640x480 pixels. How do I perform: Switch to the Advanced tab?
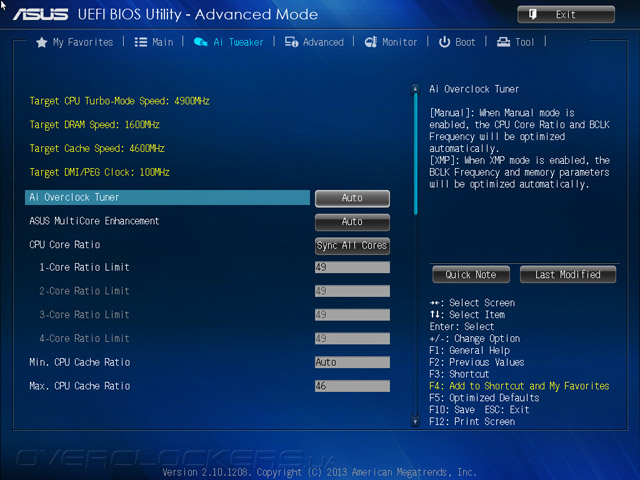coord(314,42)
